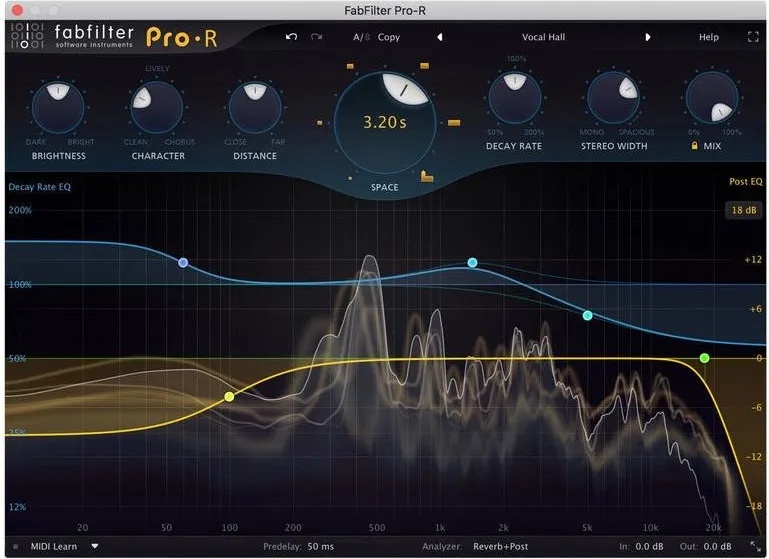Image resolution: width=769 pixels, height=559 pixels.
Task: Select the blue decay EQ band near 1.4 kHz
Action: (472, 263)
